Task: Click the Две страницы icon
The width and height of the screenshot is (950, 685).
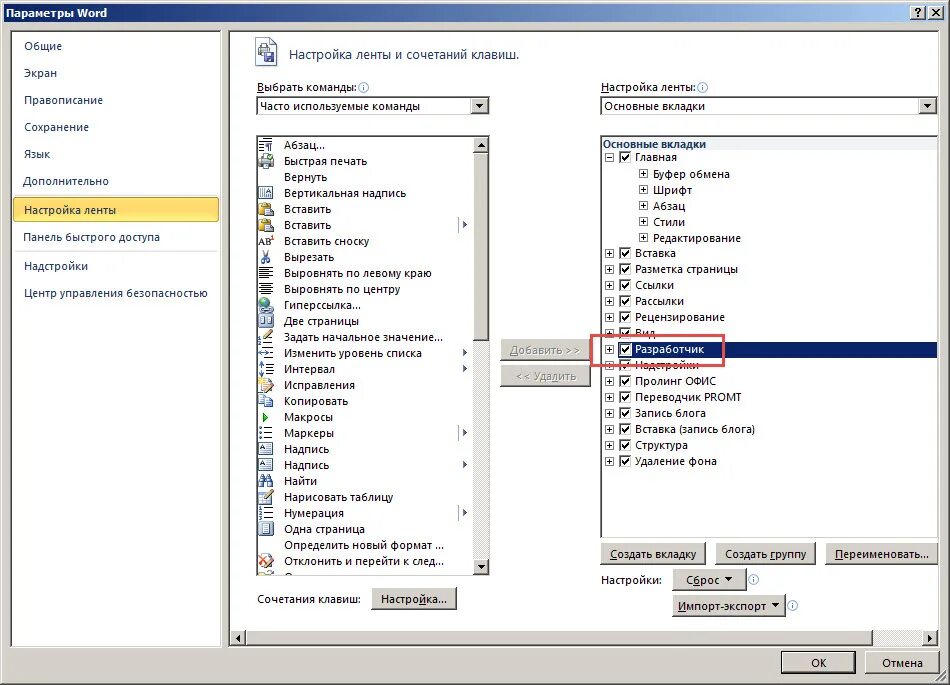Action: pyautogui.click(x=265, y=321)
